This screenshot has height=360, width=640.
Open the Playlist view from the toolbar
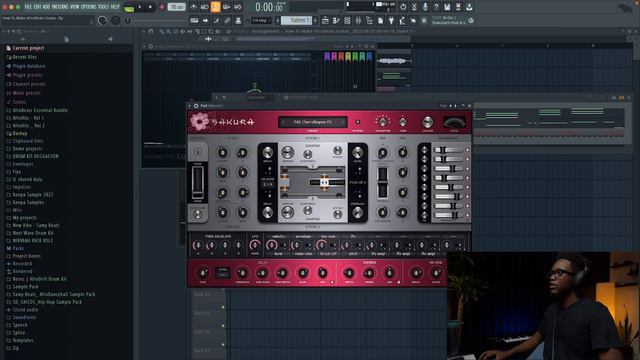point(325,20)
